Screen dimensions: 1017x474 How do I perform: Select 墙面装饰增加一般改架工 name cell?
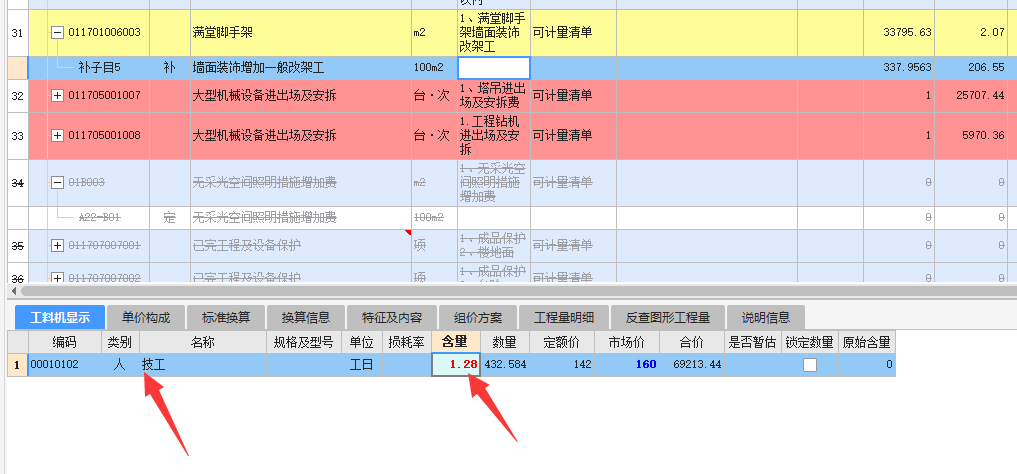coord(301,67)
